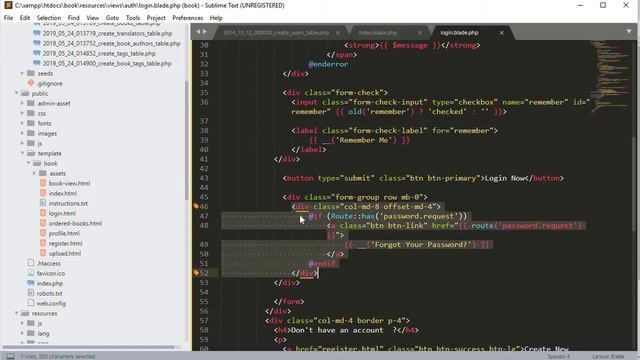Viewport: 640px width, 360px height.
Task: Change indentation via Spaces: 4
Action: 558,356
